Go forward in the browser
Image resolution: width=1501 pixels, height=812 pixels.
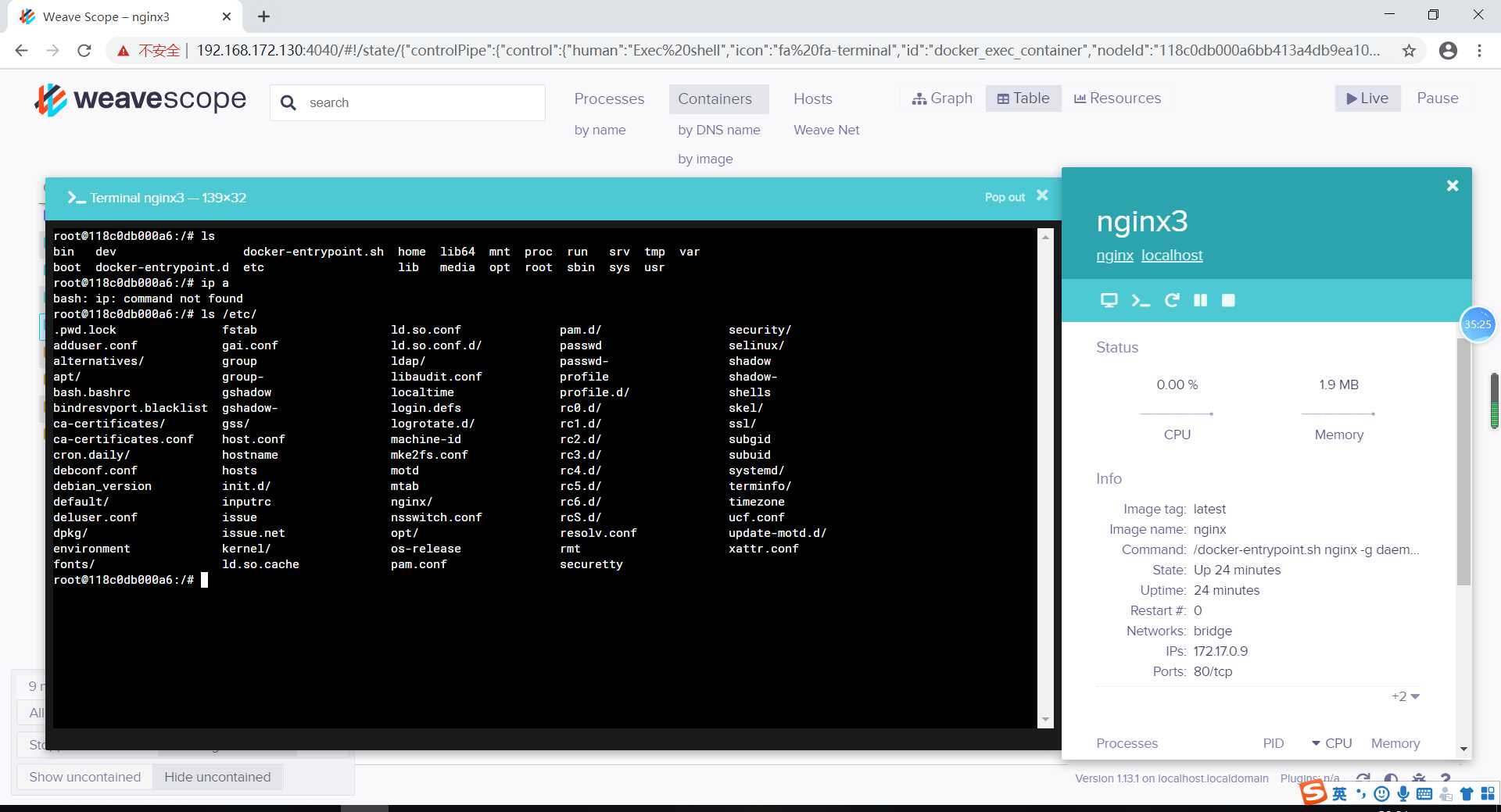tap(52, 50)
